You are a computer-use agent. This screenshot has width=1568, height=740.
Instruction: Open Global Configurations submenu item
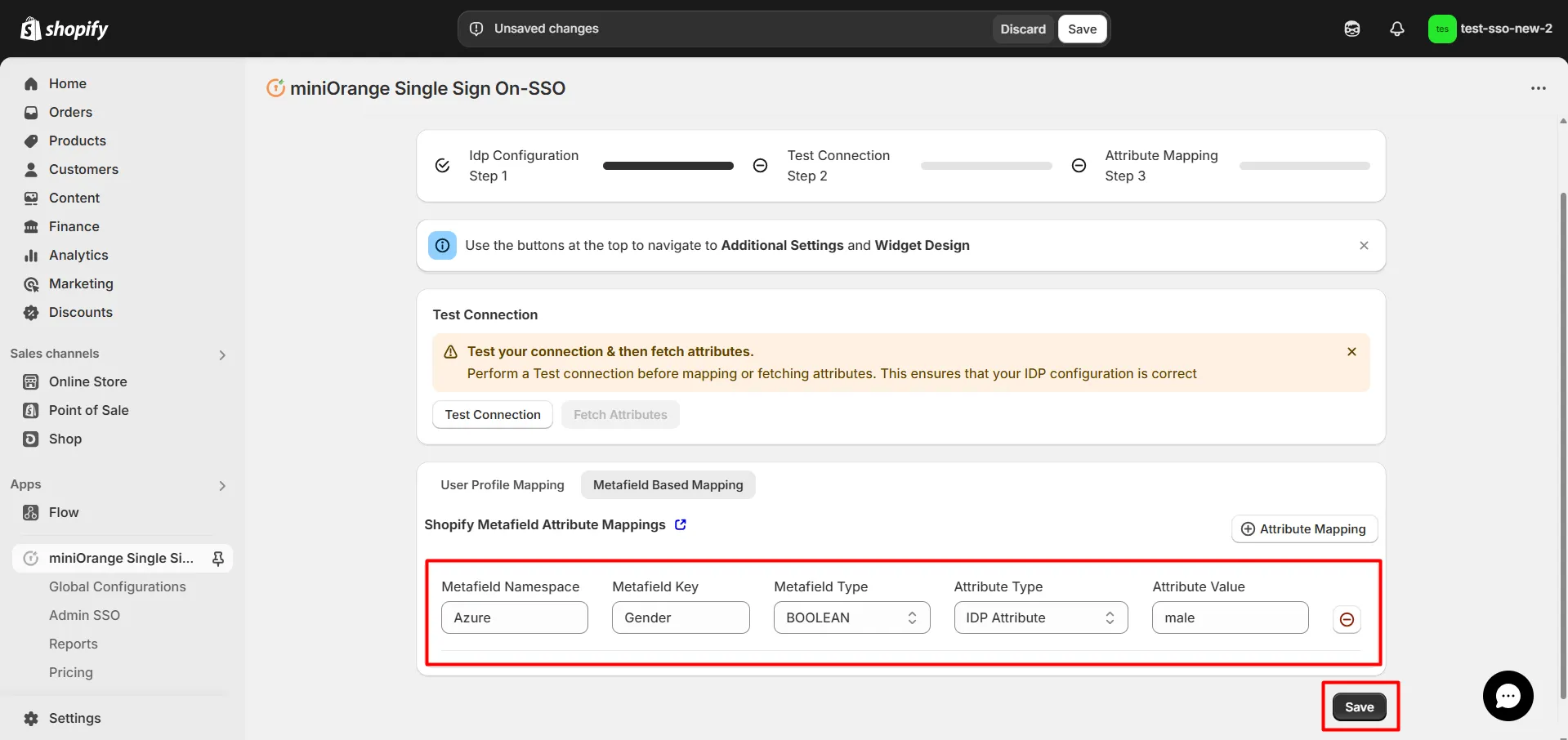pyautogui.click(x=117, y=586)
